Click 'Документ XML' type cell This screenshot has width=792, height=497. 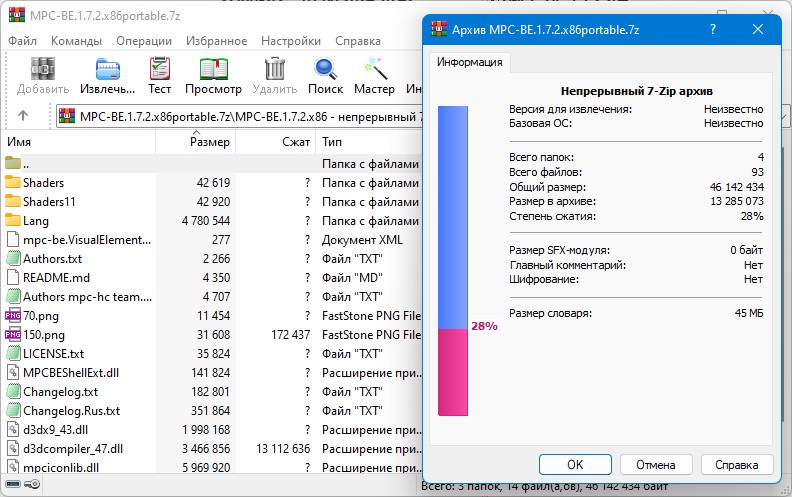click(362, 240)
